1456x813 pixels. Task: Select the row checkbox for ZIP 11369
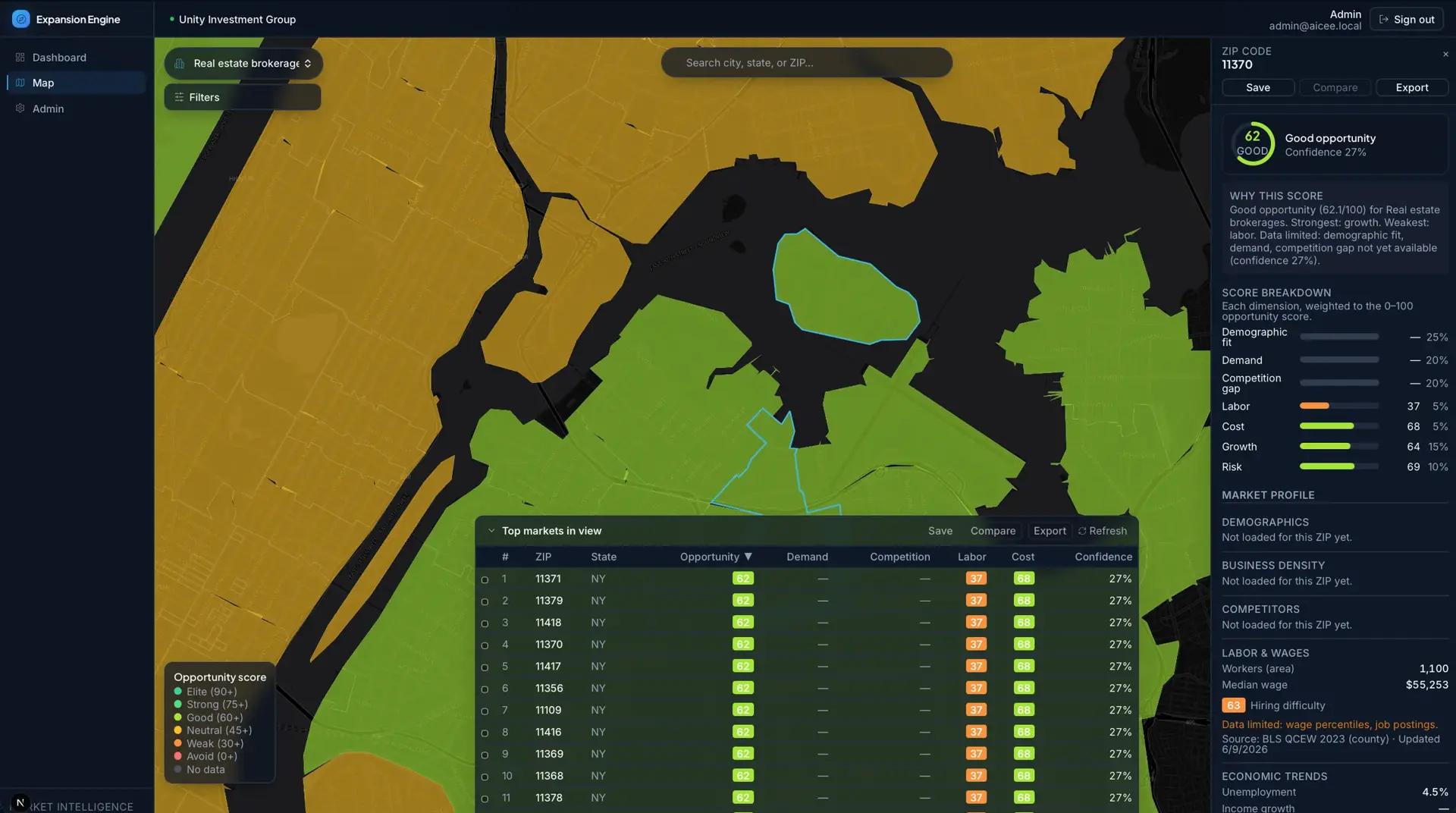point(485,755)
